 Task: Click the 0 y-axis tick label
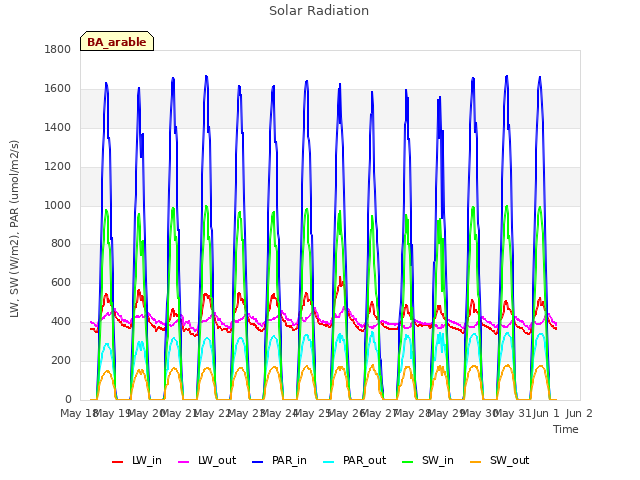[x=68, y=399]
